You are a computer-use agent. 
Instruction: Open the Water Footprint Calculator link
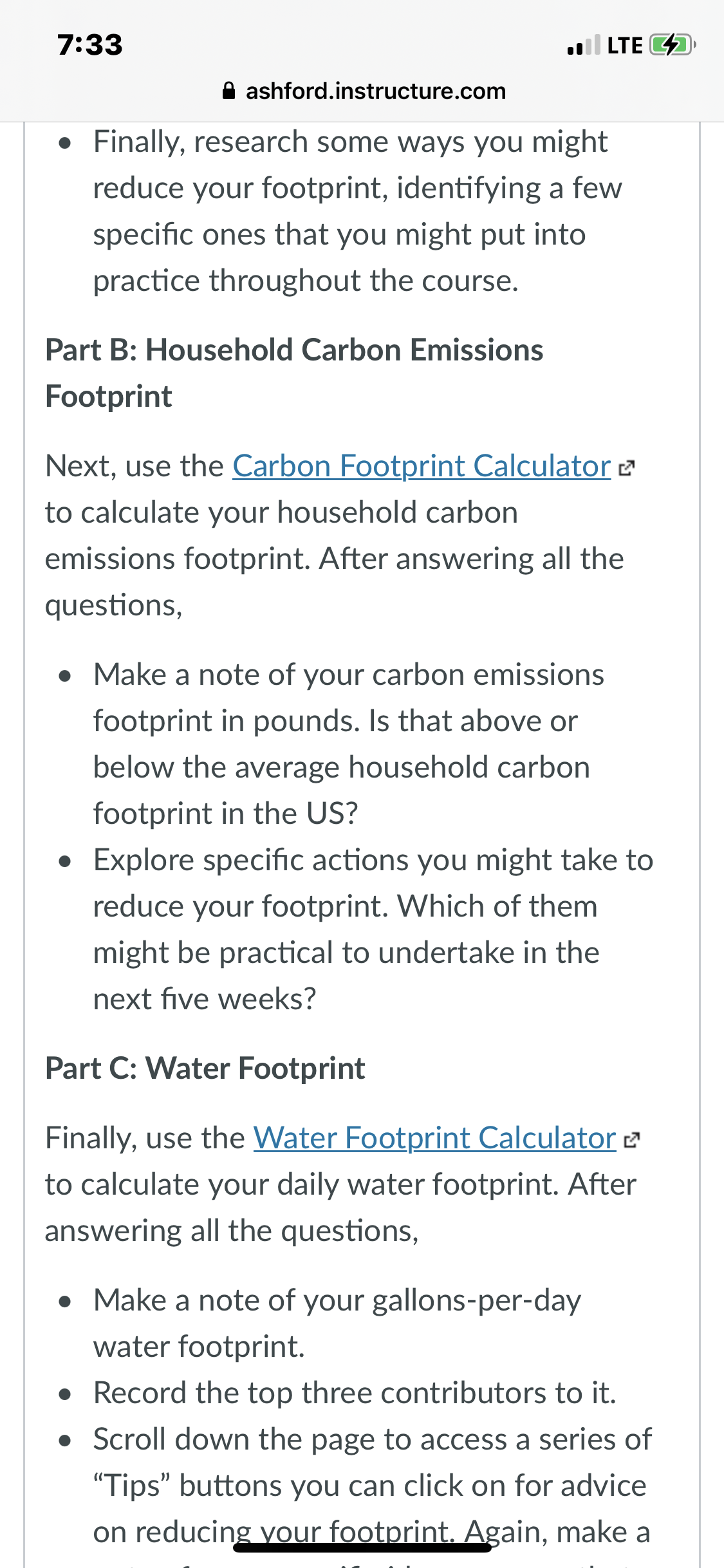click(434, 1139)
